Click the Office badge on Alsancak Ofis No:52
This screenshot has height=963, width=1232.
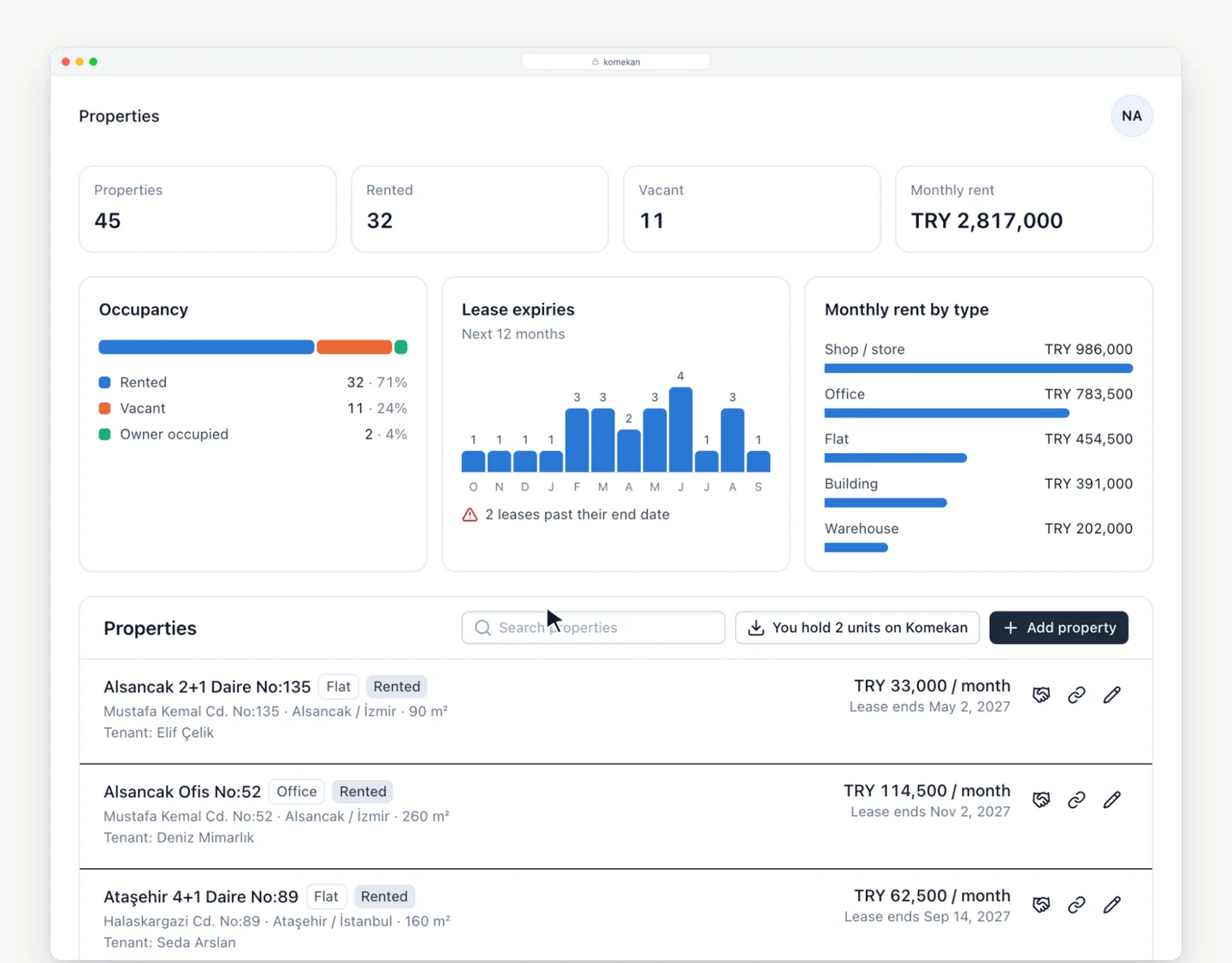pyautogui.click(x=297, y=792)
